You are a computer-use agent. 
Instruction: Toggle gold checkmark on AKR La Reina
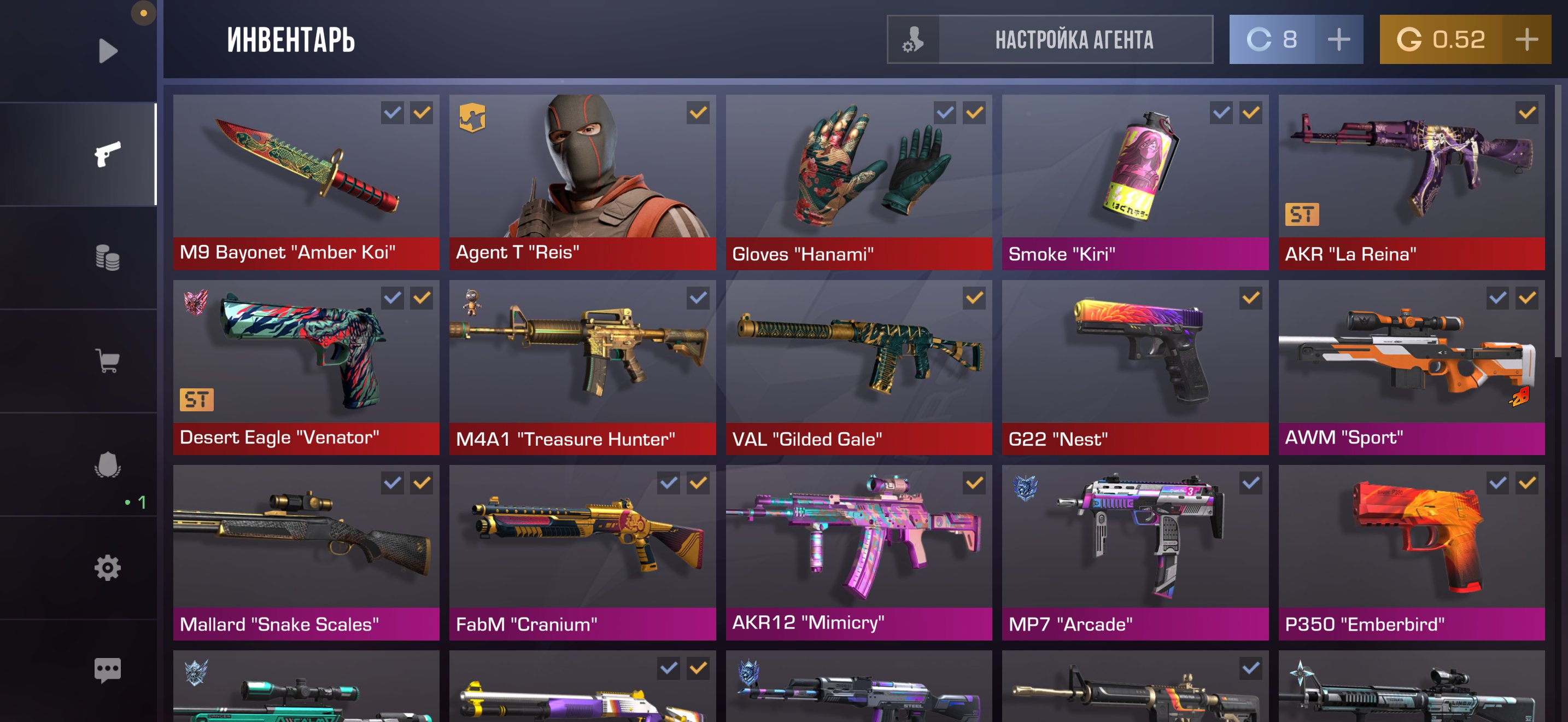[1526, 113]
